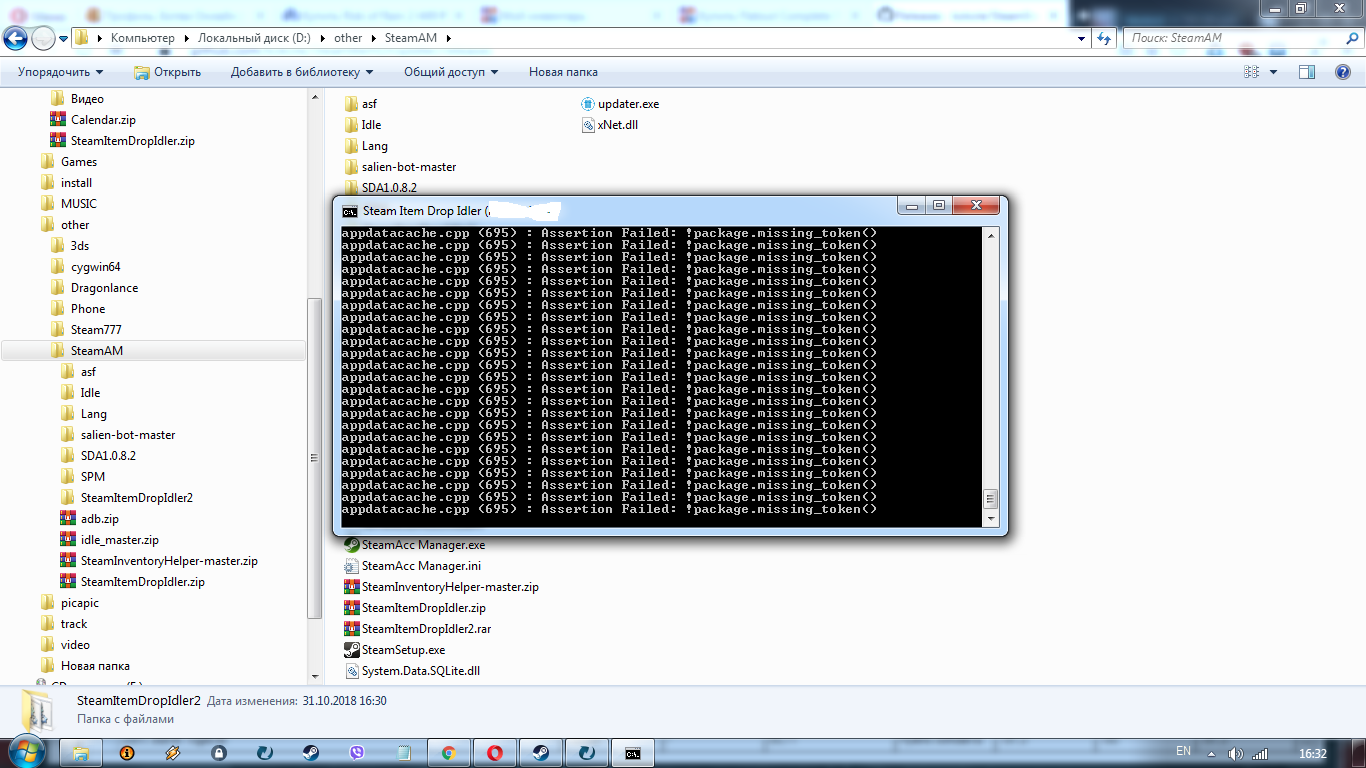Open Windows Explorer from the taskbar
The width and height of the screenshot is (1366, 768).
coord(81,753)
